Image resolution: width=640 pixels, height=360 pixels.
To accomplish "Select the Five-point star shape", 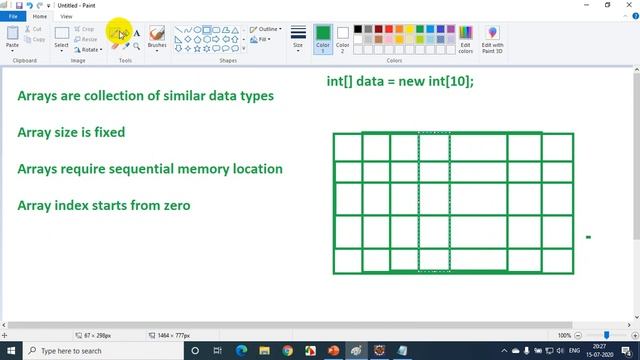I will point(197,49).
